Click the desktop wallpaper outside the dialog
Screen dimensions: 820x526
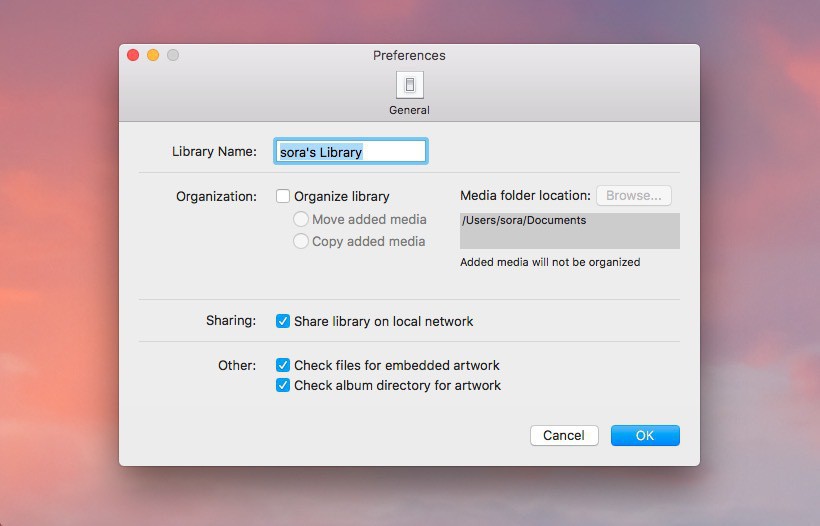60,300
